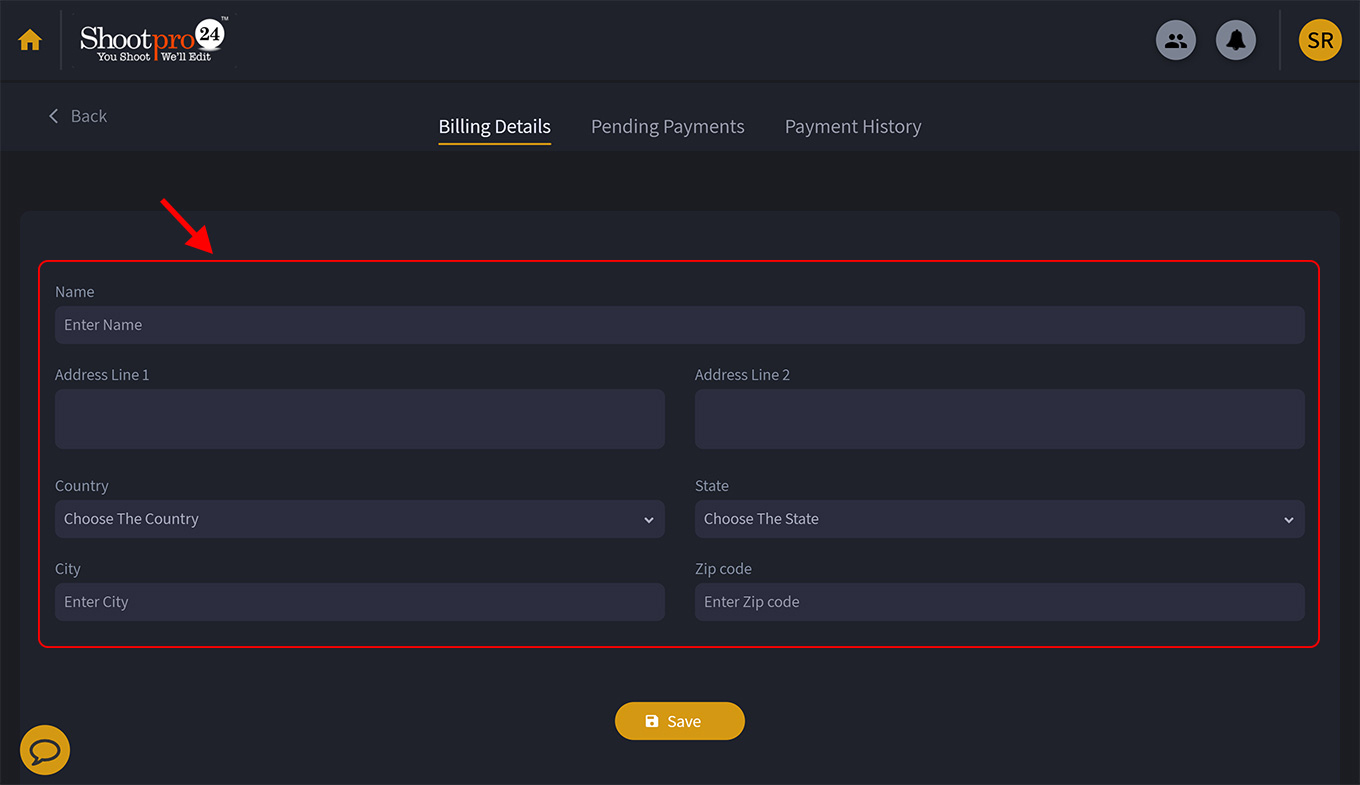Open the notifications bell

[1236, 40]
